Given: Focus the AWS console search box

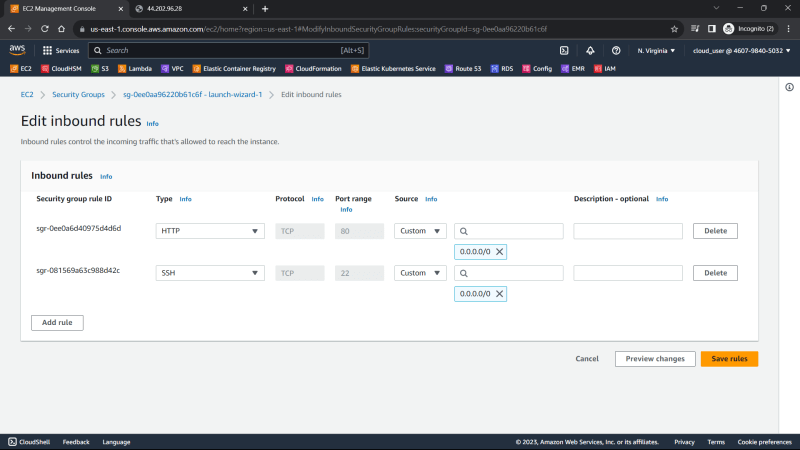Looking at the screenshot, I should 229,51.
